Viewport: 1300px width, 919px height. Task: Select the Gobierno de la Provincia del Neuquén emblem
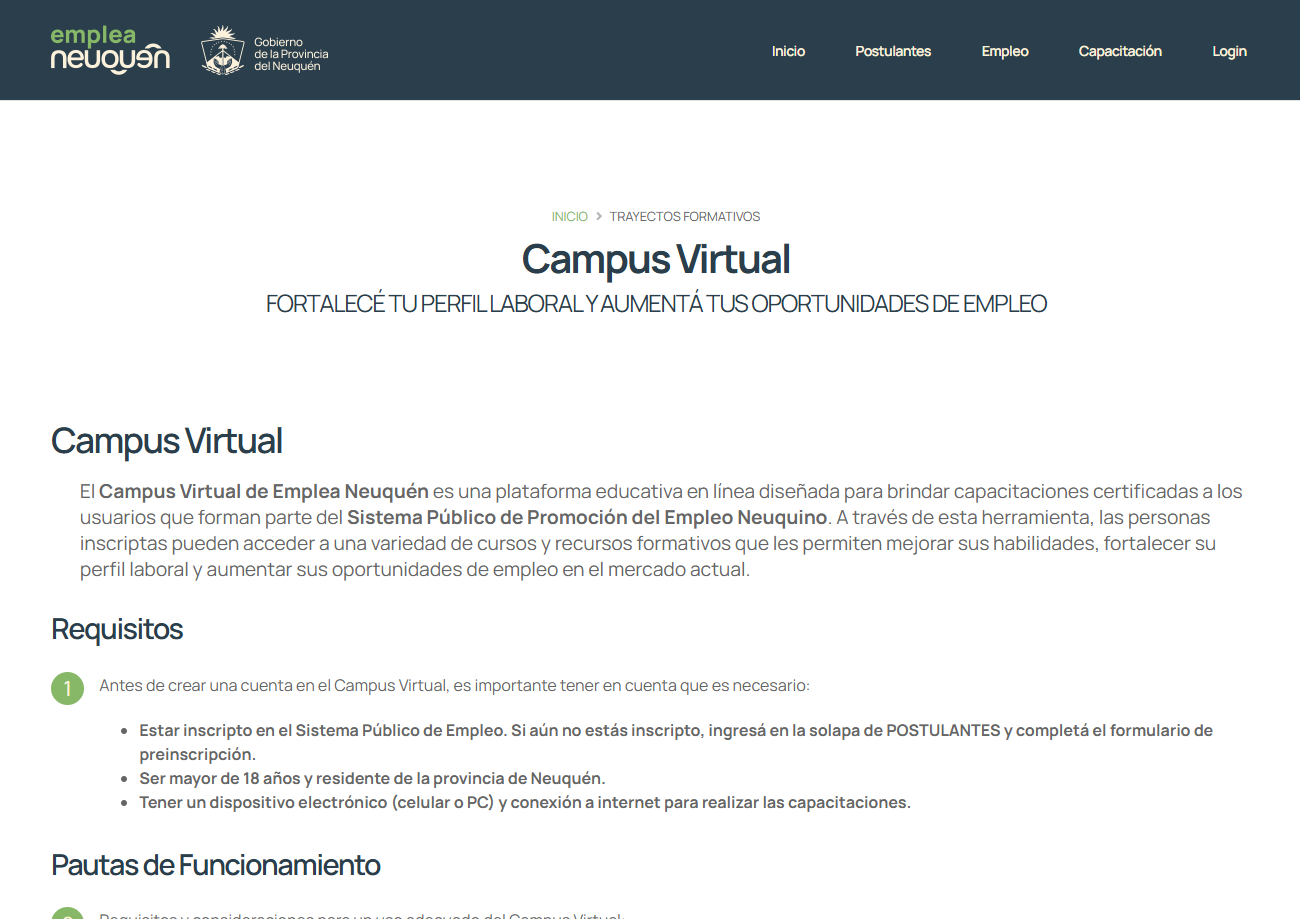222,50
